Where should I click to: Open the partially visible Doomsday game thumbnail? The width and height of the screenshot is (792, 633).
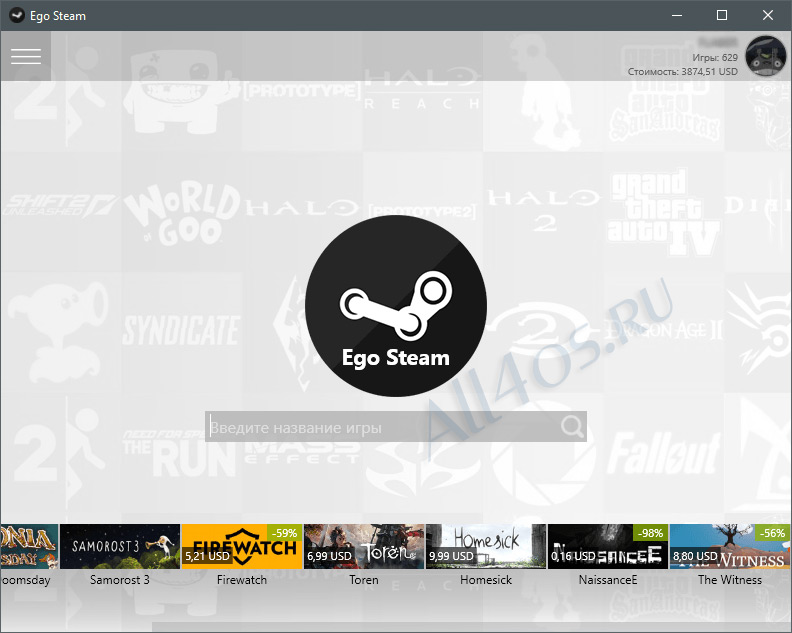click(29, 546)
